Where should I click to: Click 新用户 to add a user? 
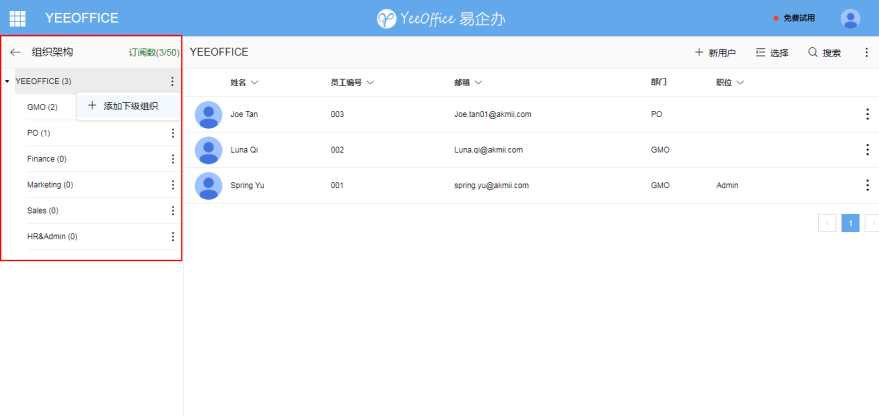[x=715, y=53]
